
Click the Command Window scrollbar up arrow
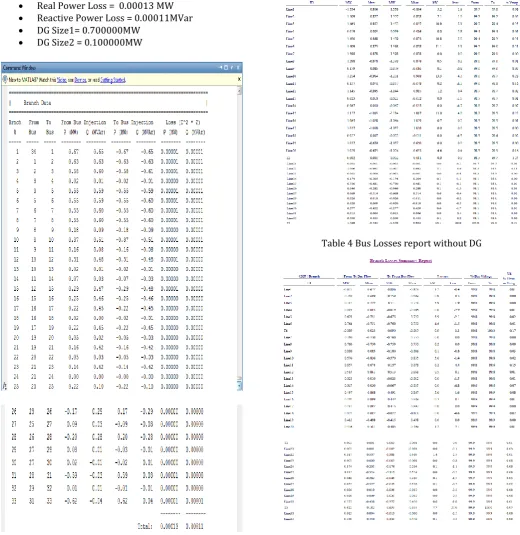[x=240, y=91]
